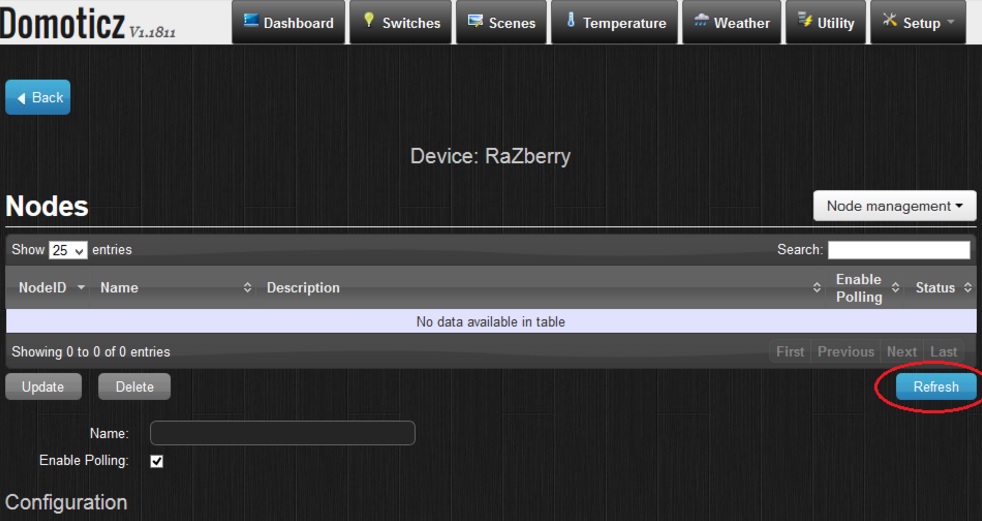Click the Back button

[x=38, y=97]
